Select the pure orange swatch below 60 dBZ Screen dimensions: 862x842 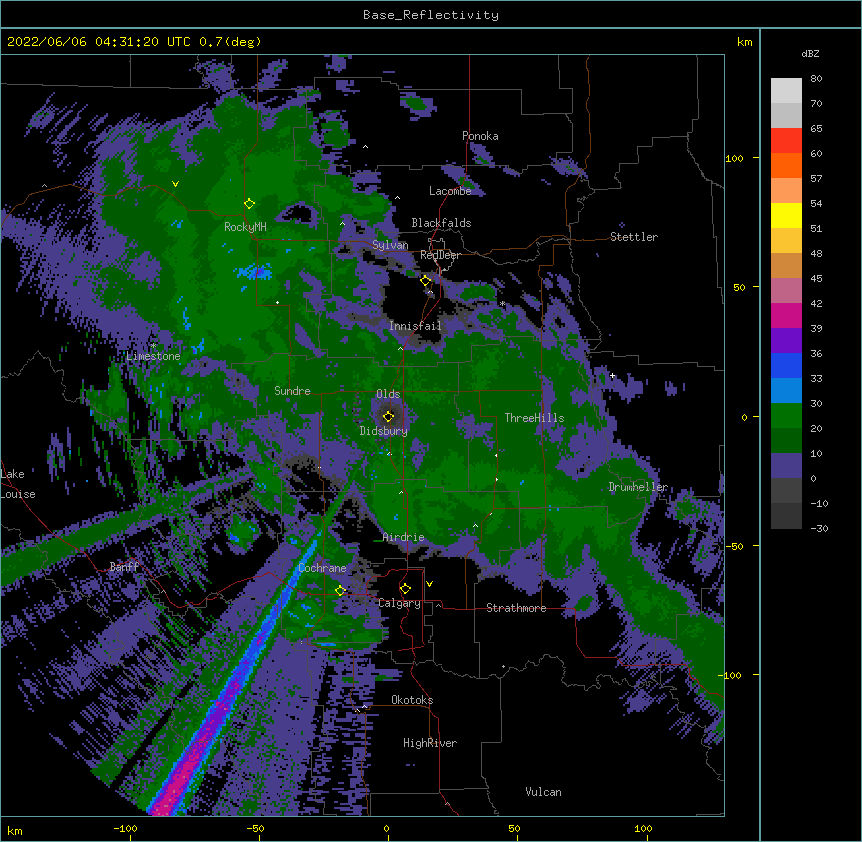(786, 165)
